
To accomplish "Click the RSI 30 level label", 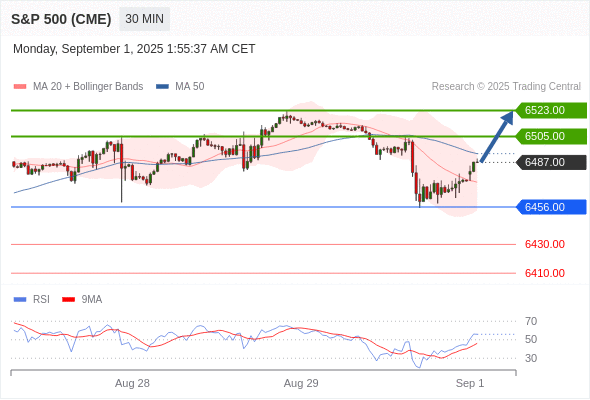I will [531, 358].
